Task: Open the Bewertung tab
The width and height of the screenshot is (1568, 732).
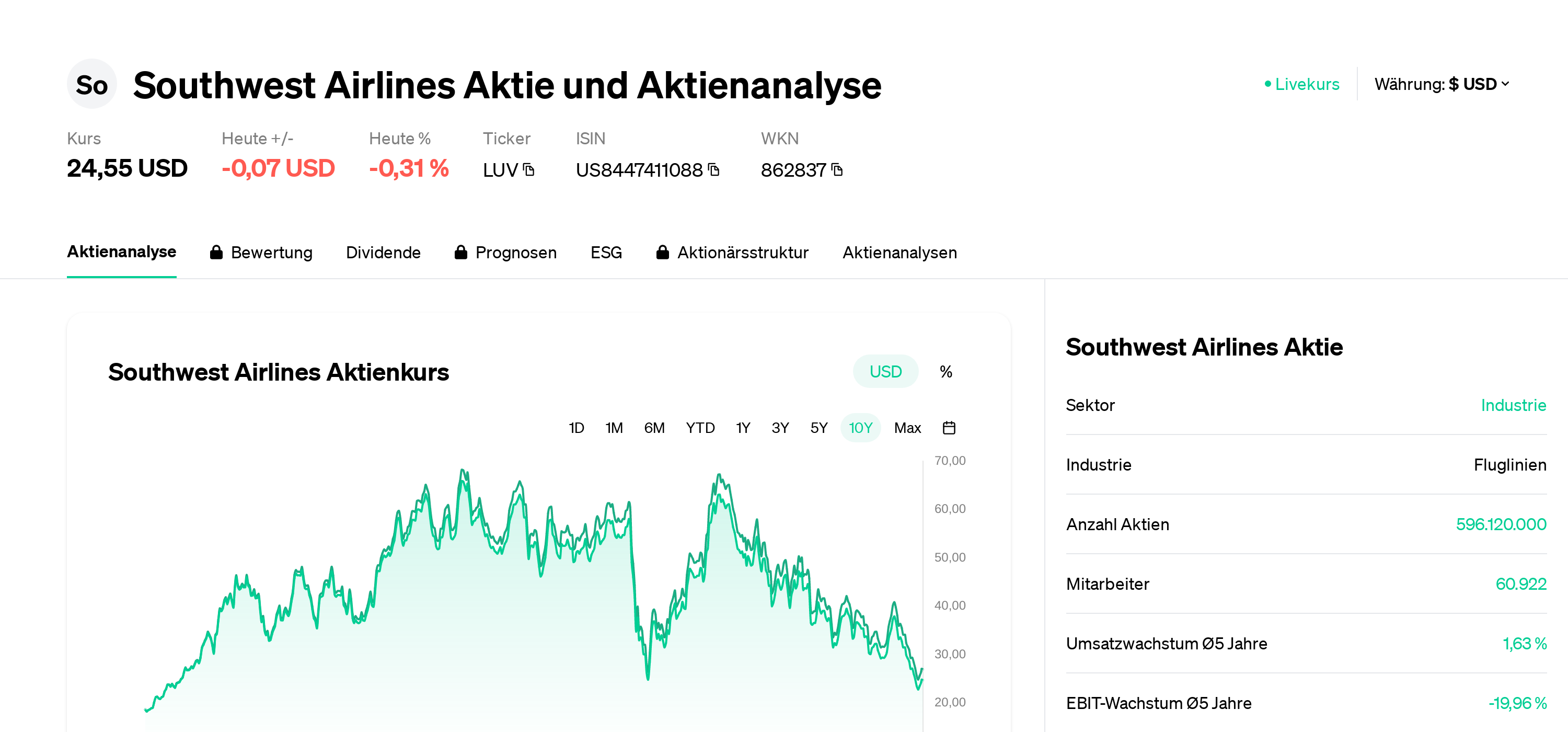Action: [271, 252]
